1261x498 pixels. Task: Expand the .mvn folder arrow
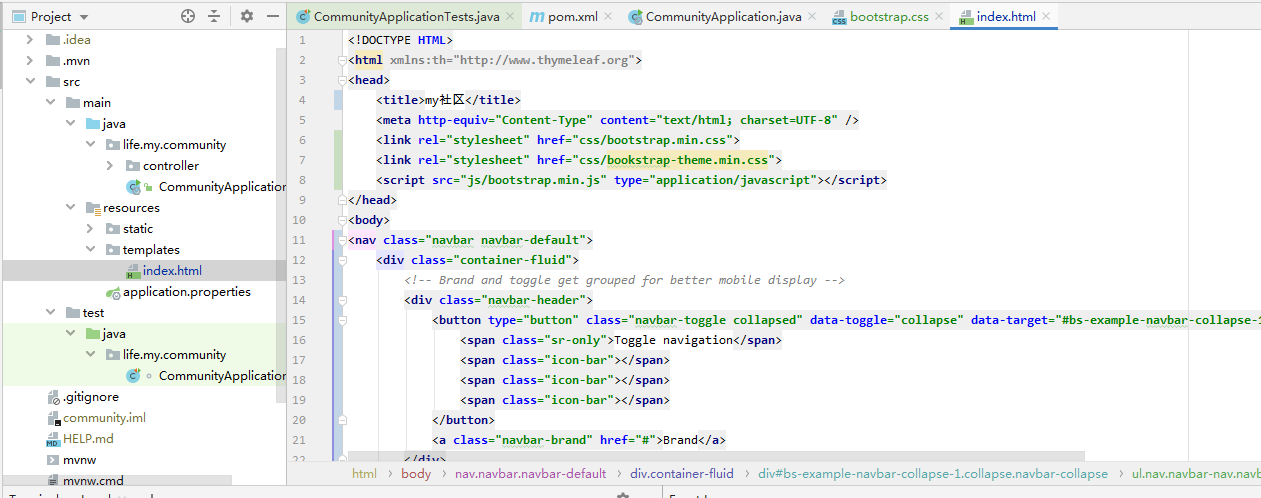coord(31,61)
